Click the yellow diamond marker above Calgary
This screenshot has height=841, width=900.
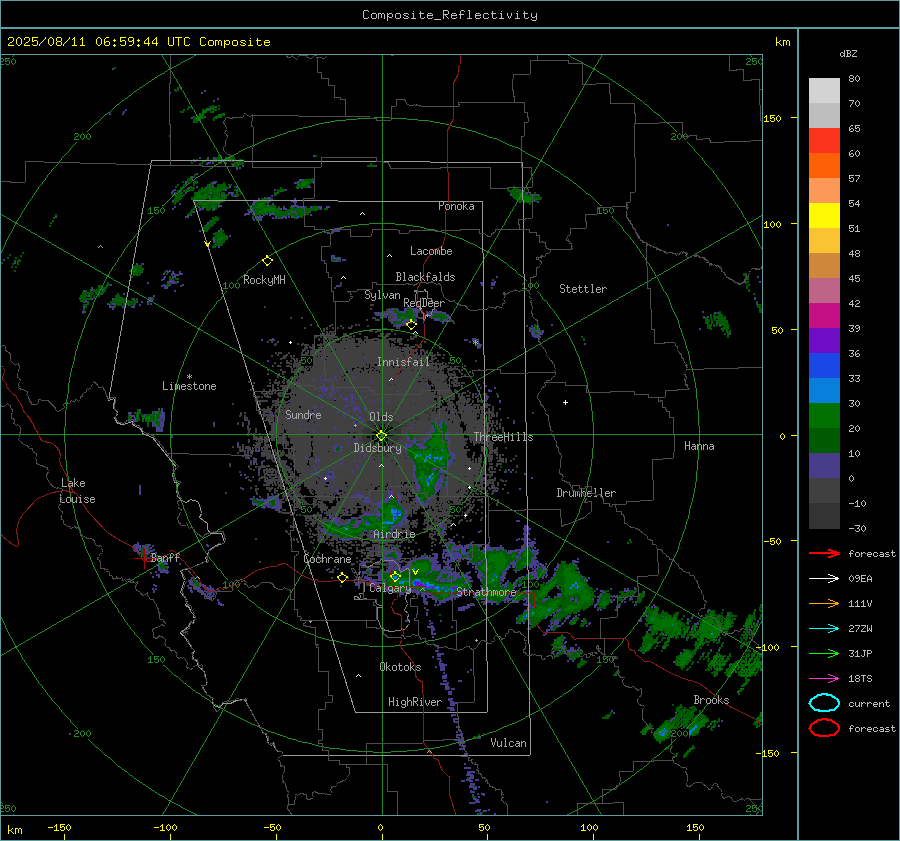click(395, 576)
